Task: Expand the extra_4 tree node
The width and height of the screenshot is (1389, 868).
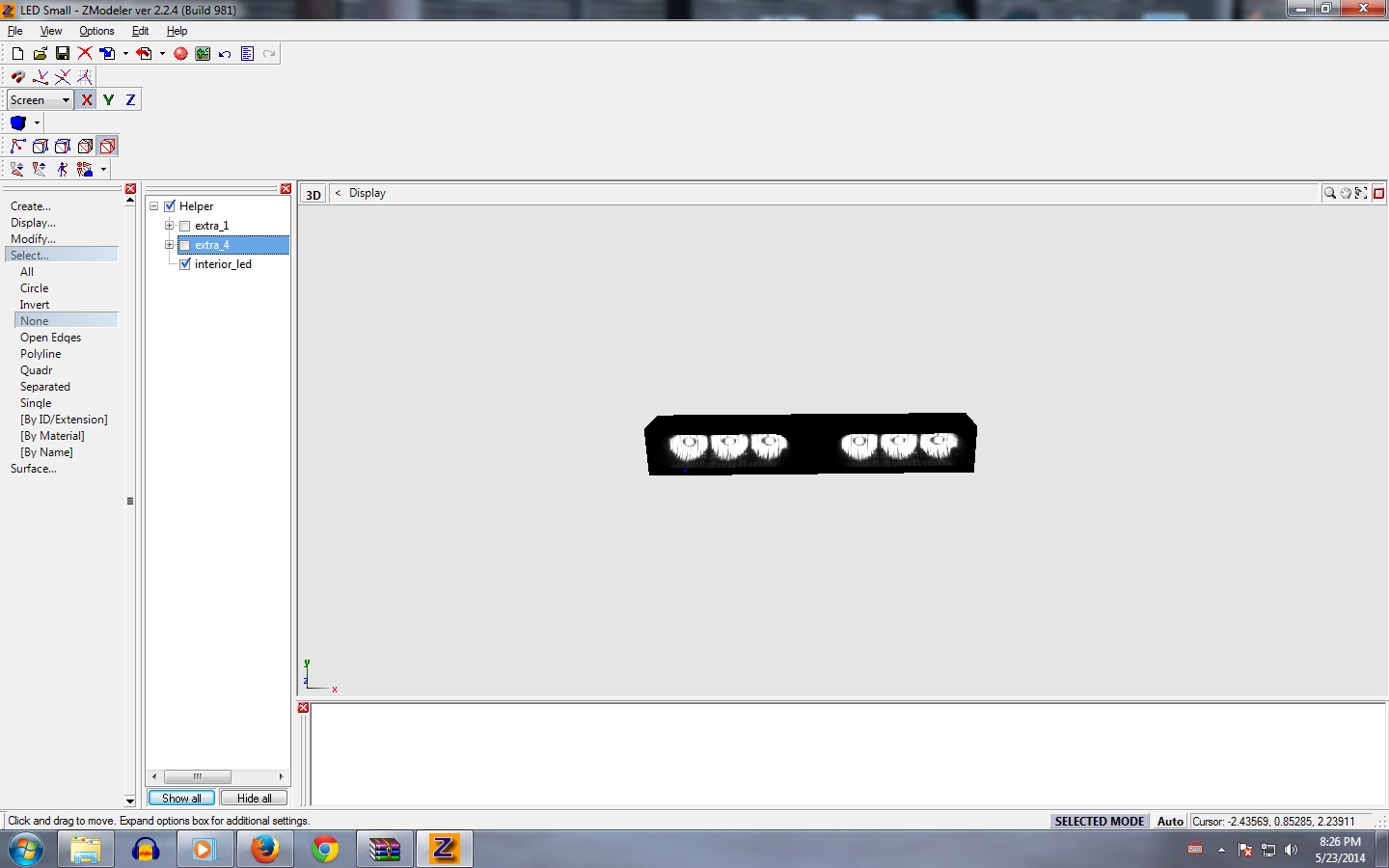Action: pos(170,245)
